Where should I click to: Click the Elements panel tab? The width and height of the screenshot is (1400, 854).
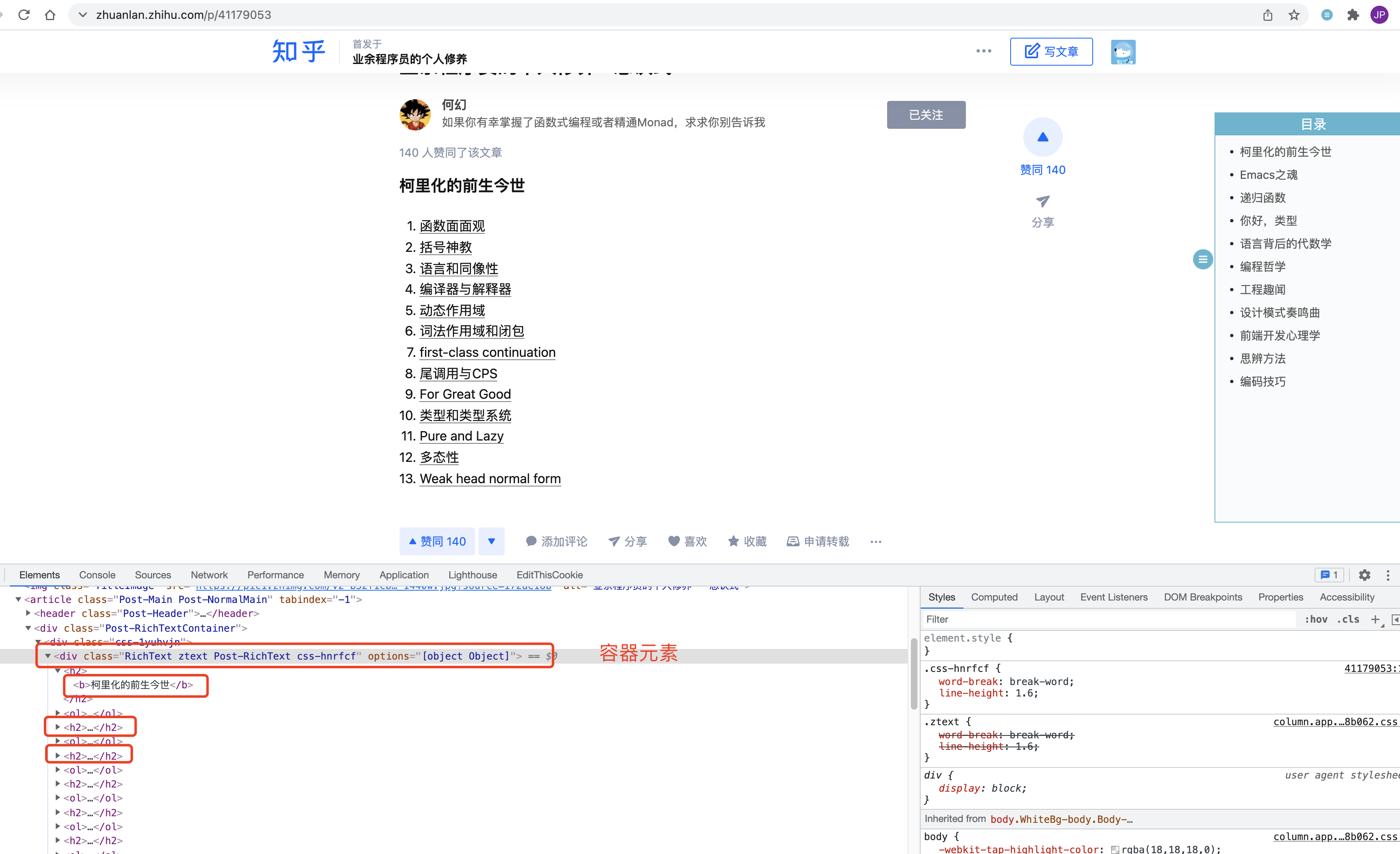tap(40, 574)
